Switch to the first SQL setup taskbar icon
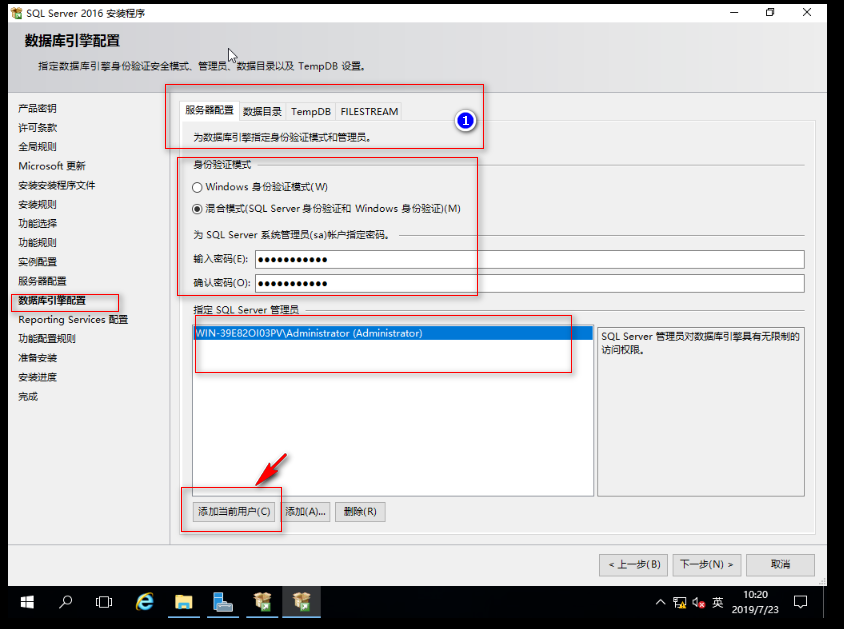844x629 pixels. coord(263,602)
